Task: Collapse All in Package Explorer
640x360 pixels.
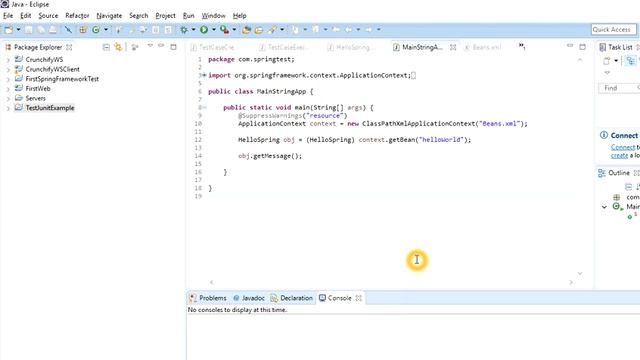Action: pyautogui.click(x=106, y=47)
